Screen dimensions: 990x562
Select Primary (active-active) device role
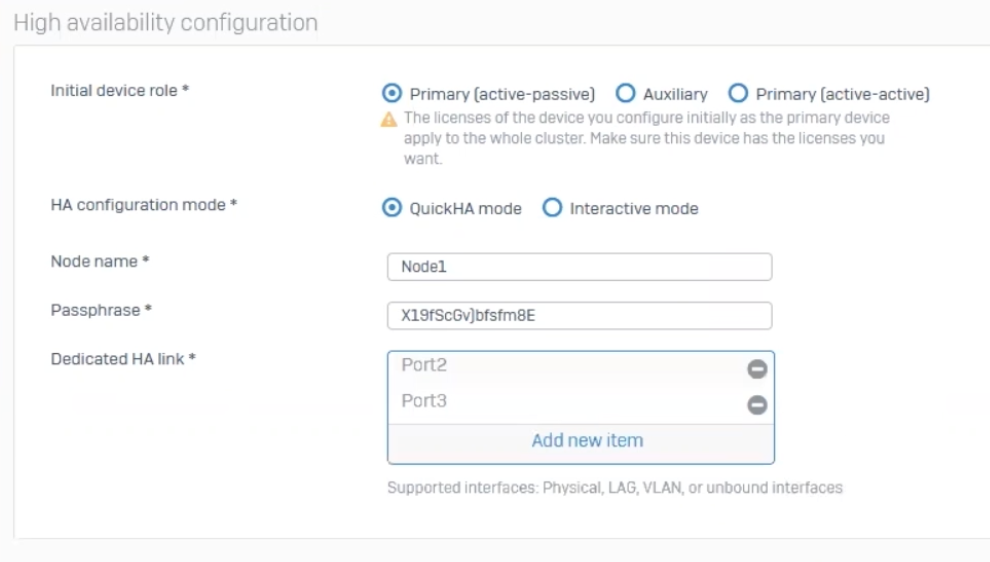click(x=739, y=94)
